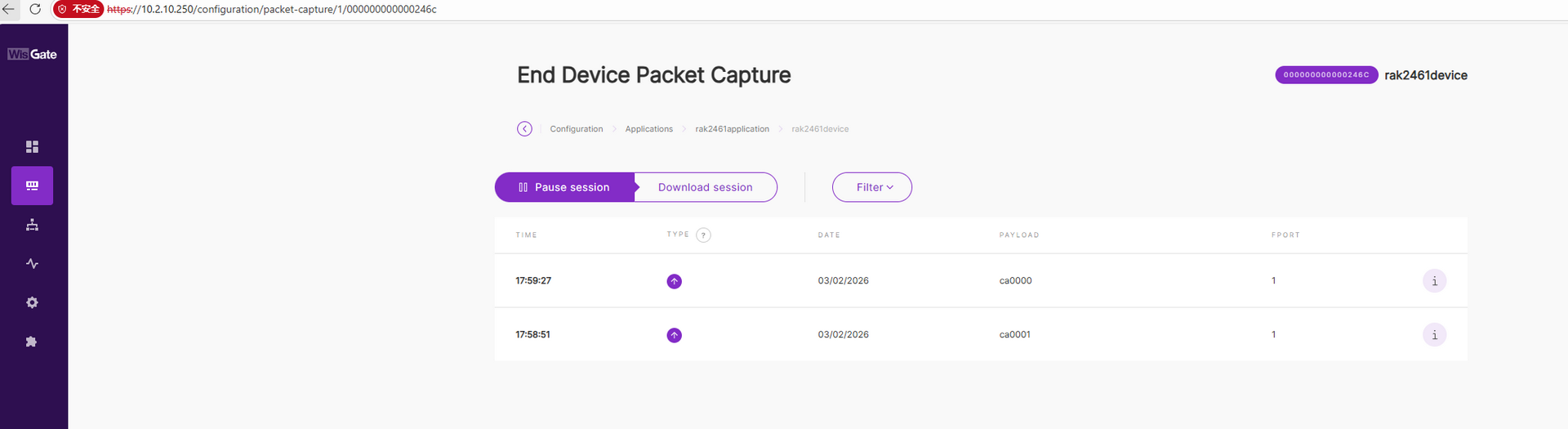Click the WisGate logo
Screen dimensions: 1568x429
[32, 55]
